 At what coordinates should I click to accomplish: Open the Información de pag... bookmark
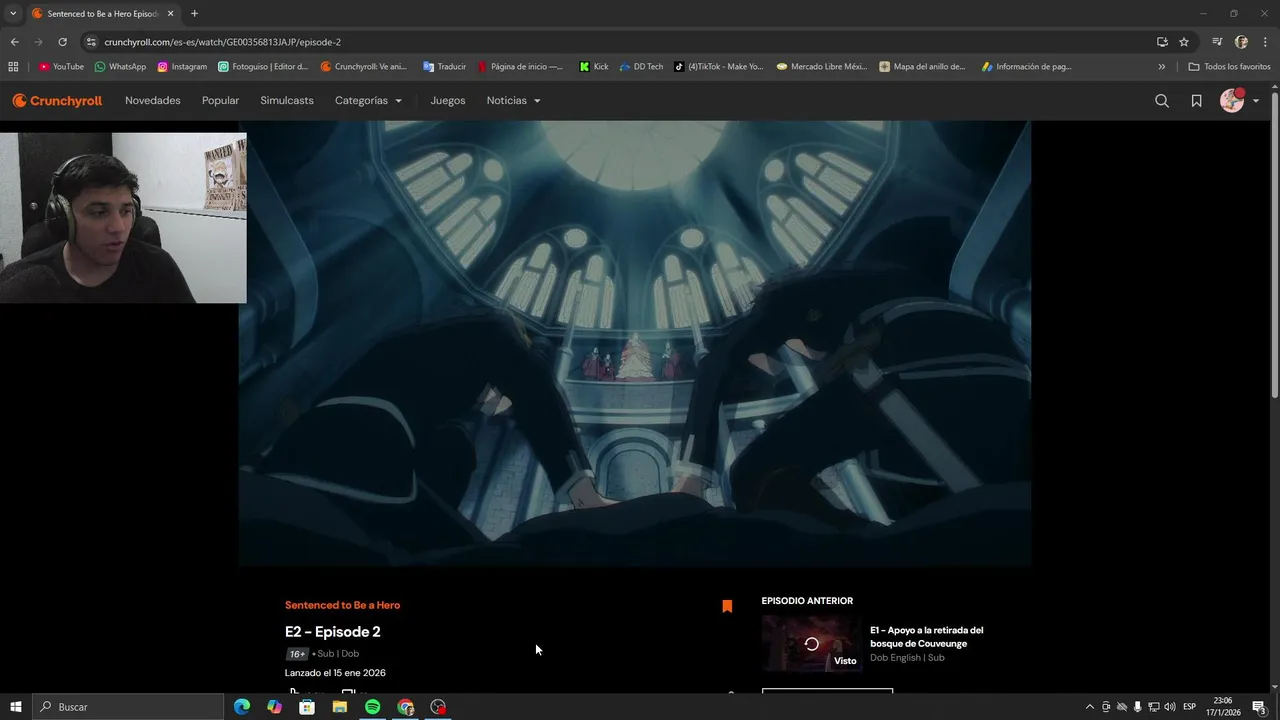point(1026,67)
